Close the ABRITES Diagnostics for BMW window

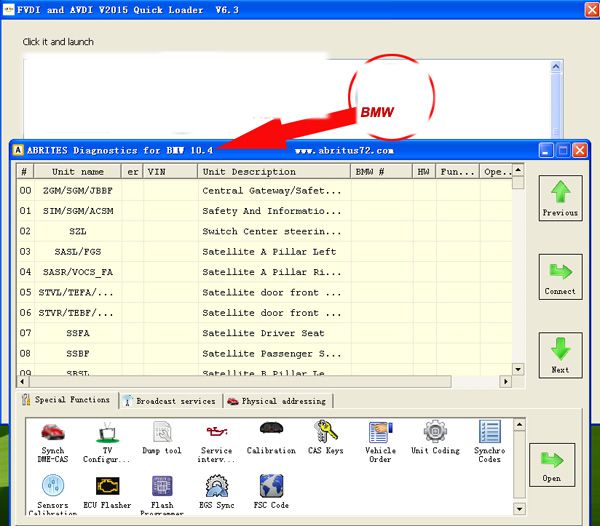[580, 150]
